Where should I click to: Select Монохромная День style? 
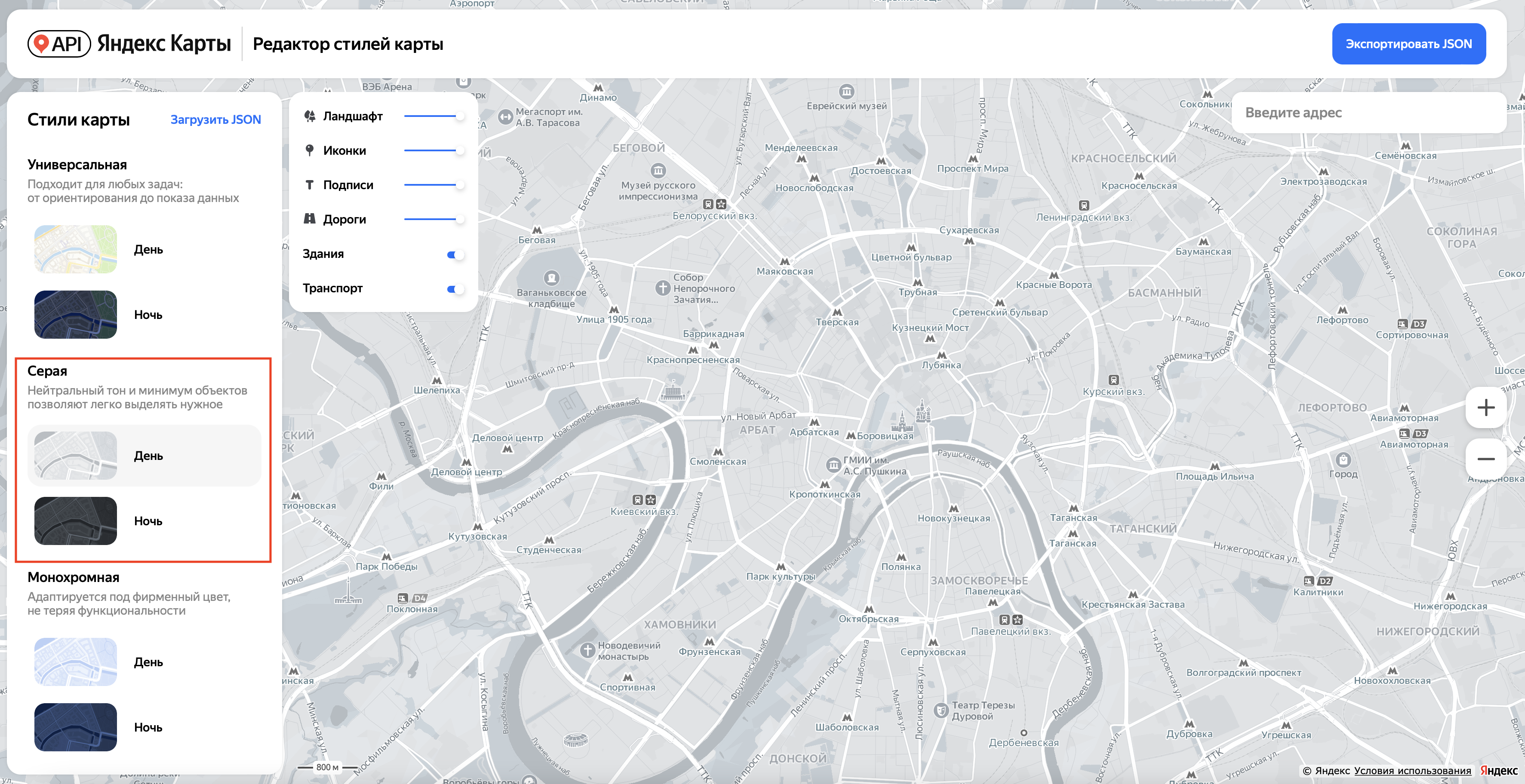click(x=144, y=662)
